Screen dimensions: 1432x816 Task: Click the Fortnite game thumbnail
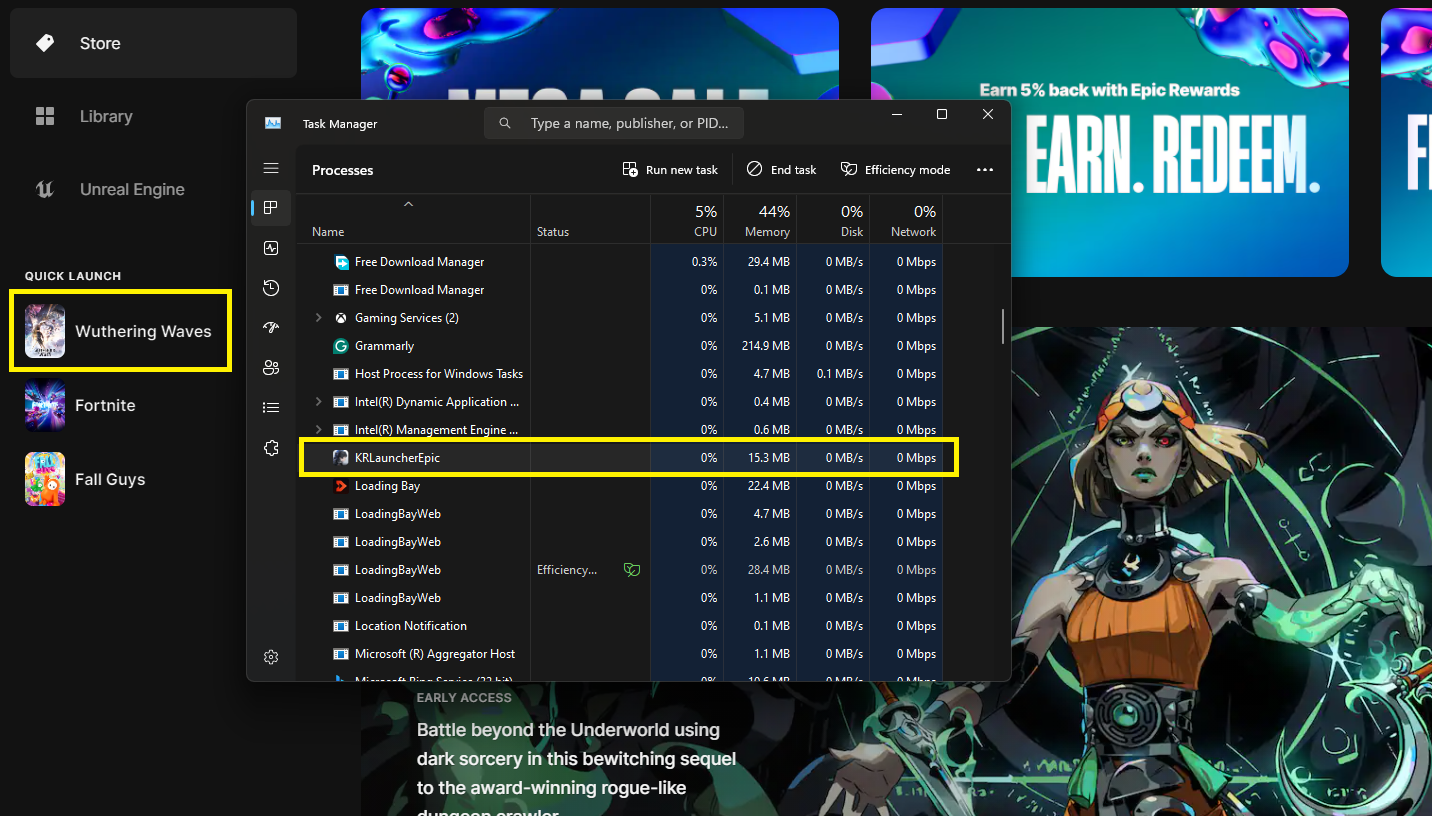(x=45, y=405)
